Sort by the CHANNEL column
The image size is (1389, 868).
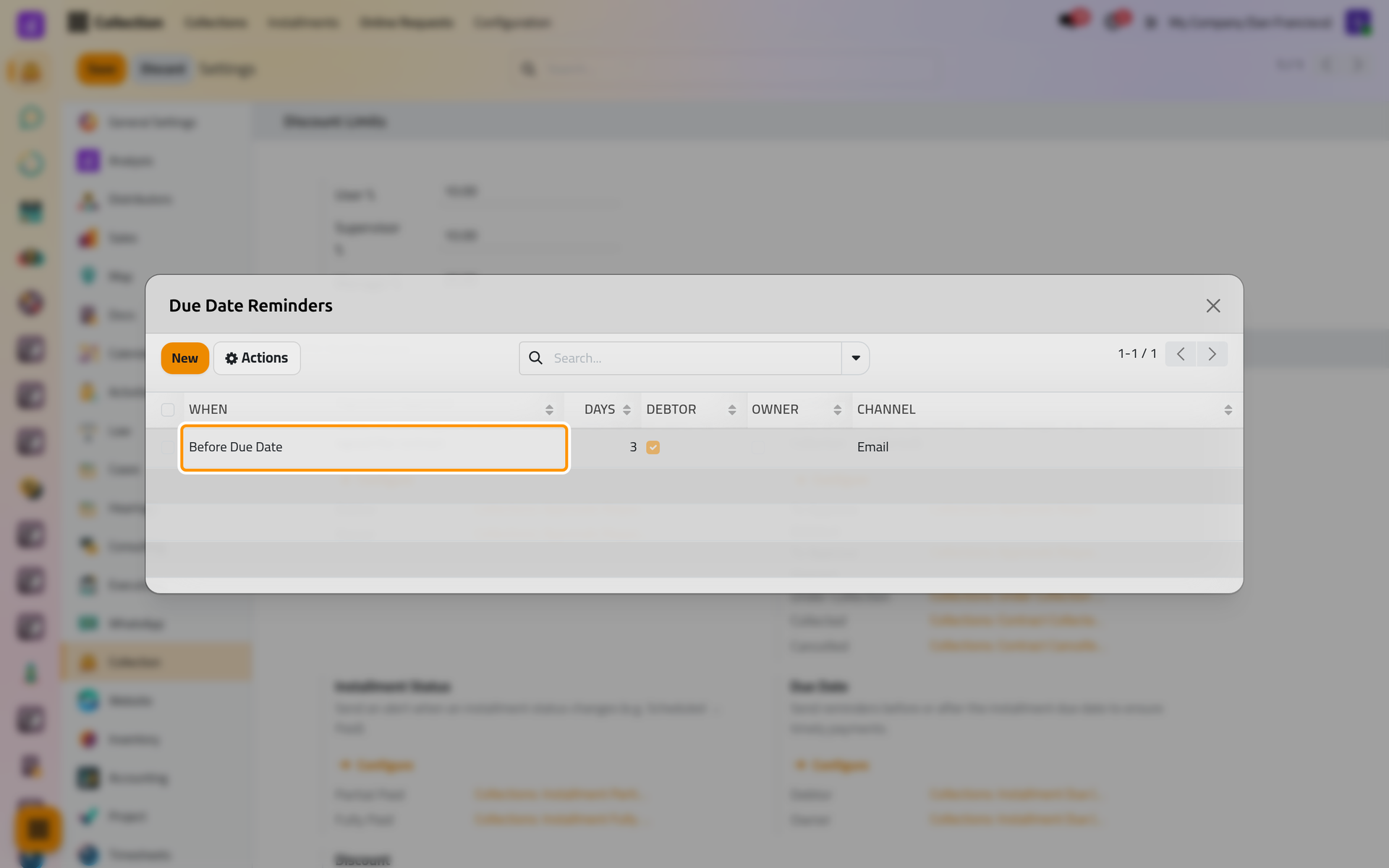1045,409
